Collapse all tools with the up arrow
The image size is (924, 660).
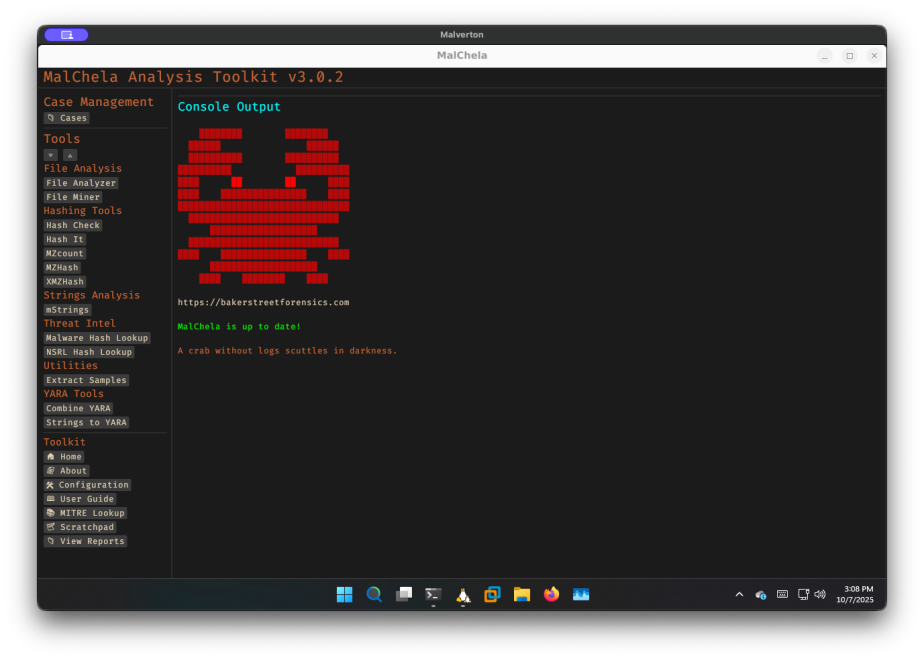[70, 155]
